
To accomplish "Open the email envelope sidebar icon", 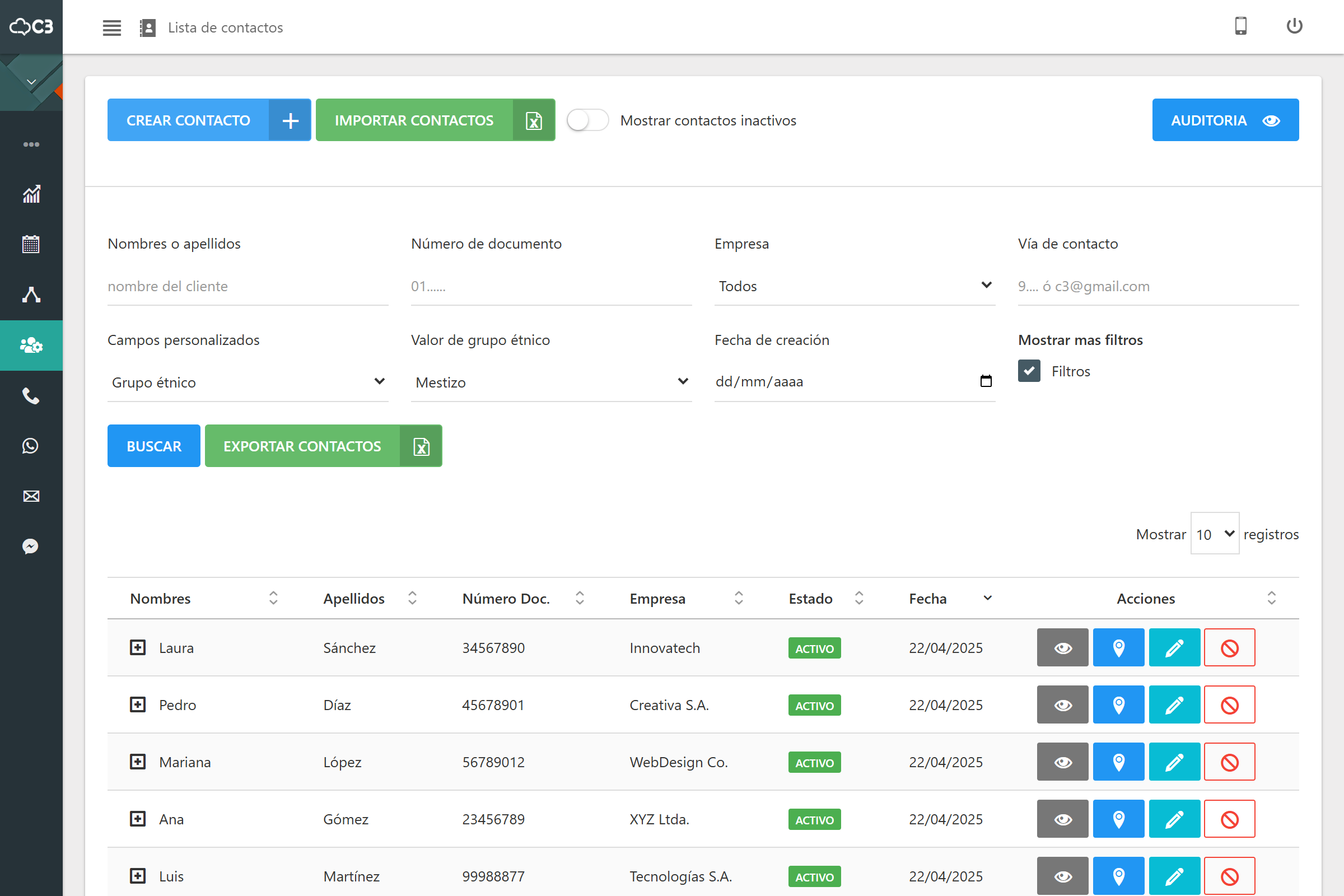I will pos(31,496).
